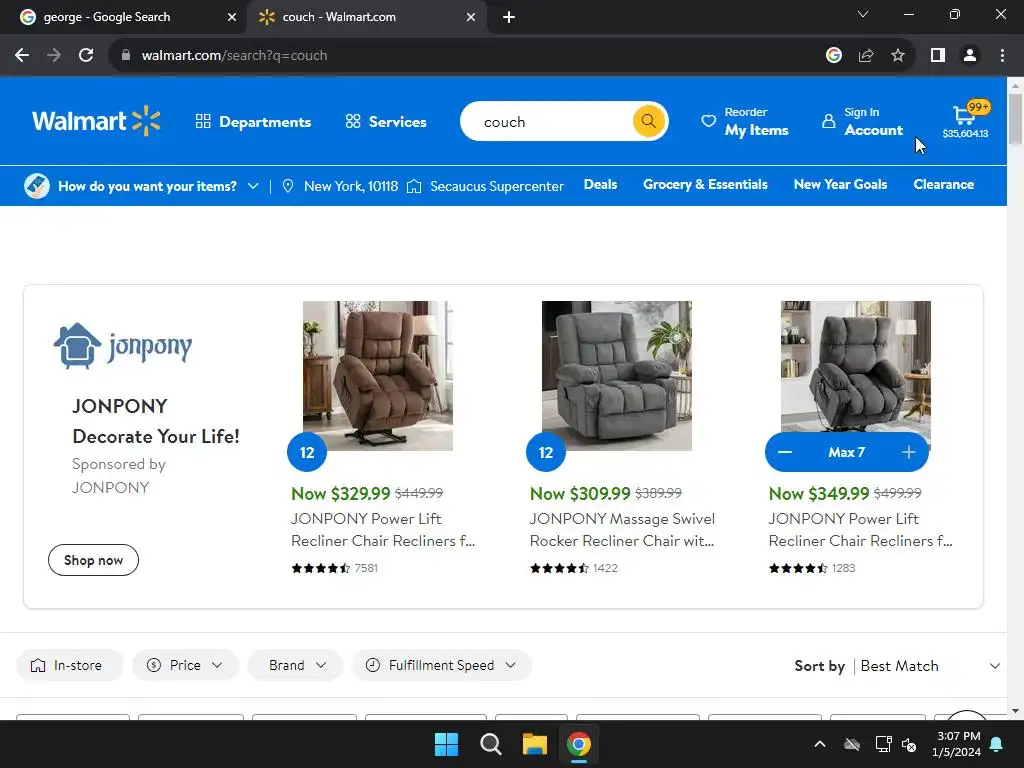
Task: Open JONPONY Massage Swivel Rocker Recliner title
Action: (x=622, y=530)
